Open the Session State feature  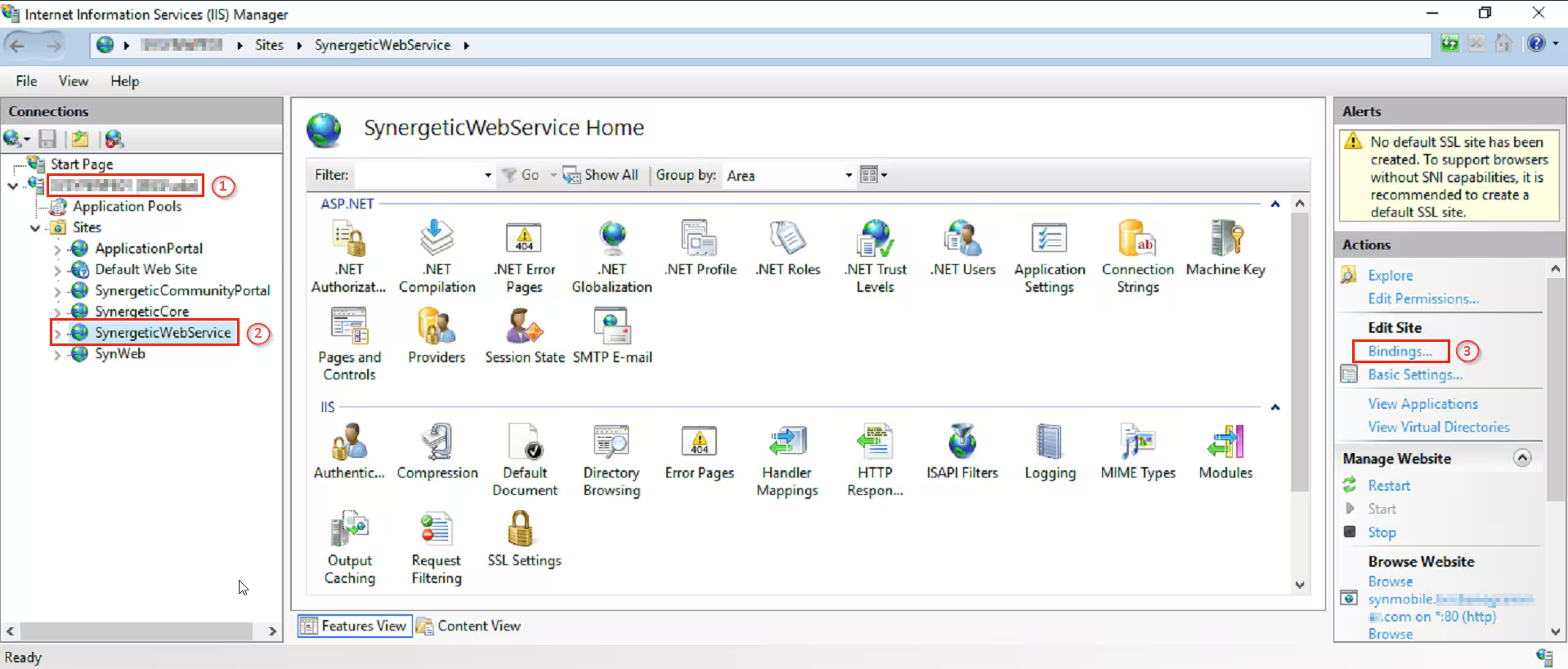tap(525, 336)
